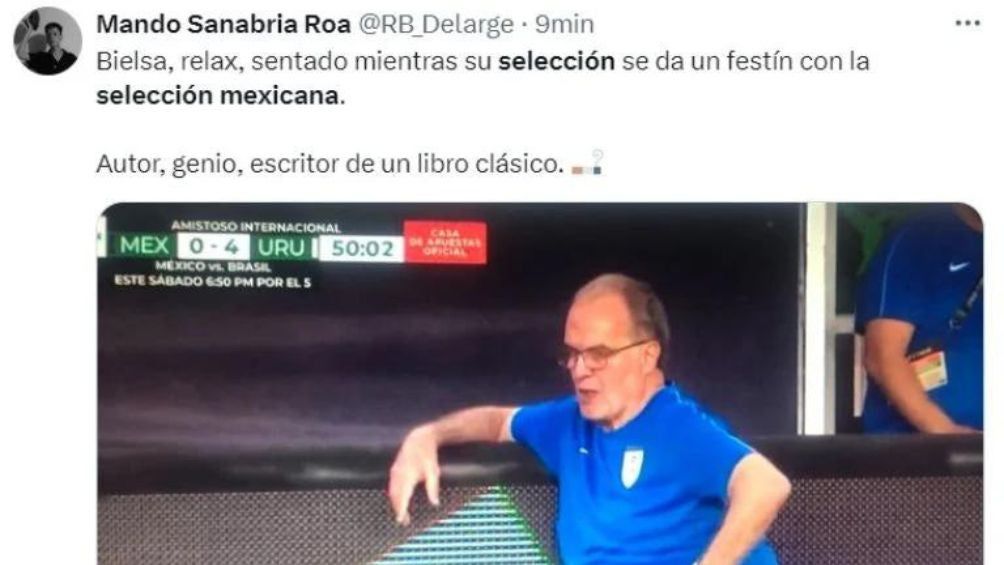Click the 50:02 match clock

pyautogui.click(x=362, y=249)
